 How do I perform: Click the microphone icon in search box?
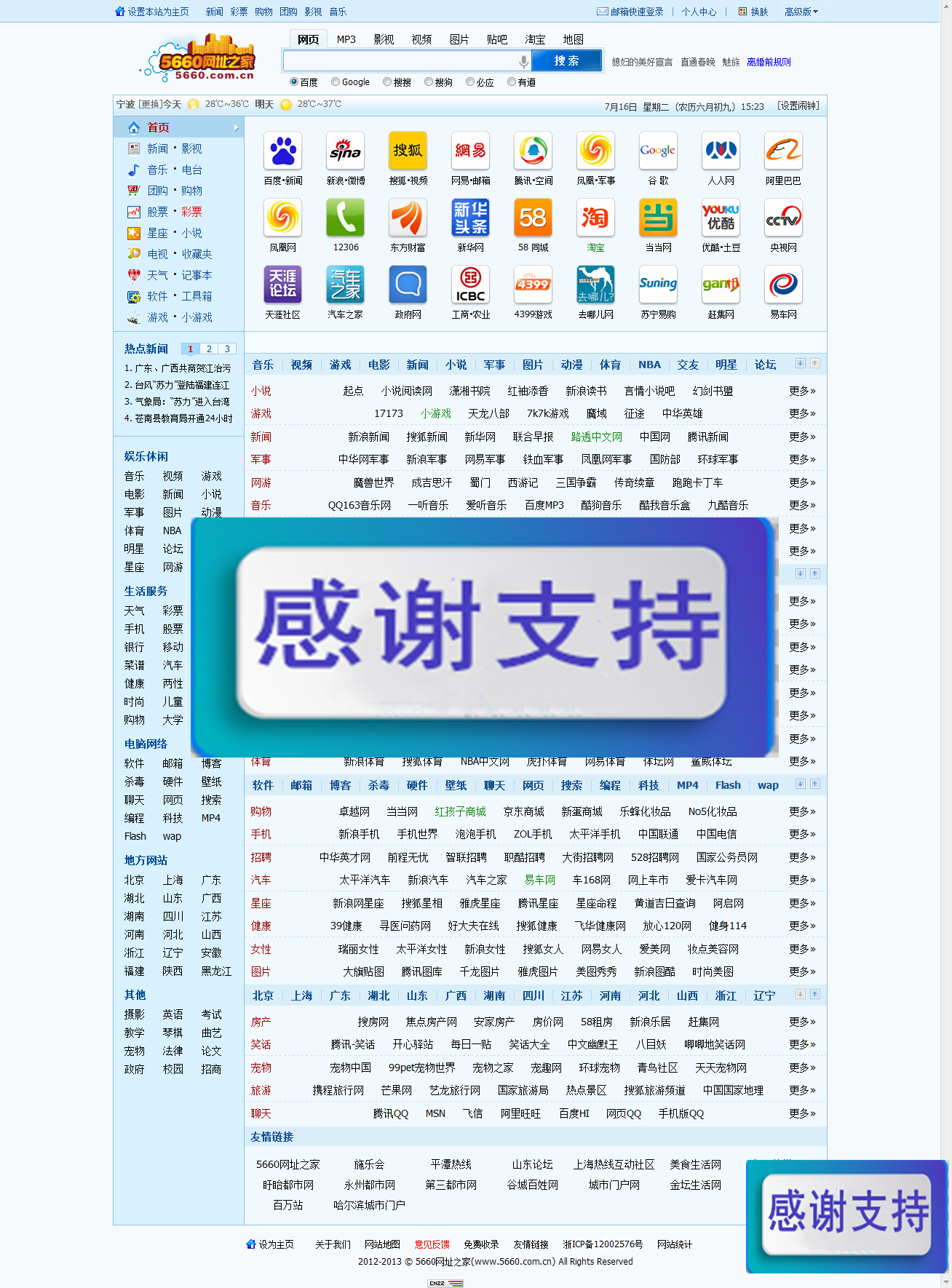523,61
